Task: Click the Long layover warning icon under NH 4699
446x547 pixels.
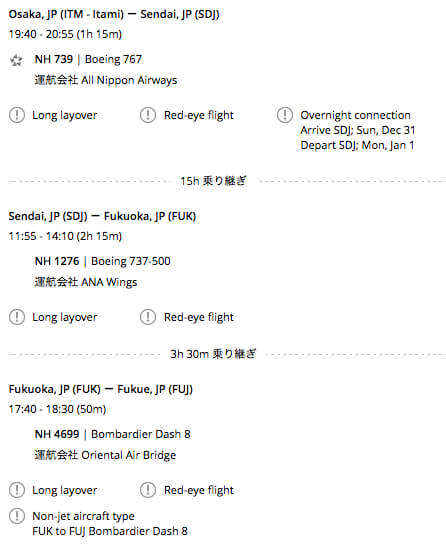Action: pyautogui.click(x=17, y=490)
